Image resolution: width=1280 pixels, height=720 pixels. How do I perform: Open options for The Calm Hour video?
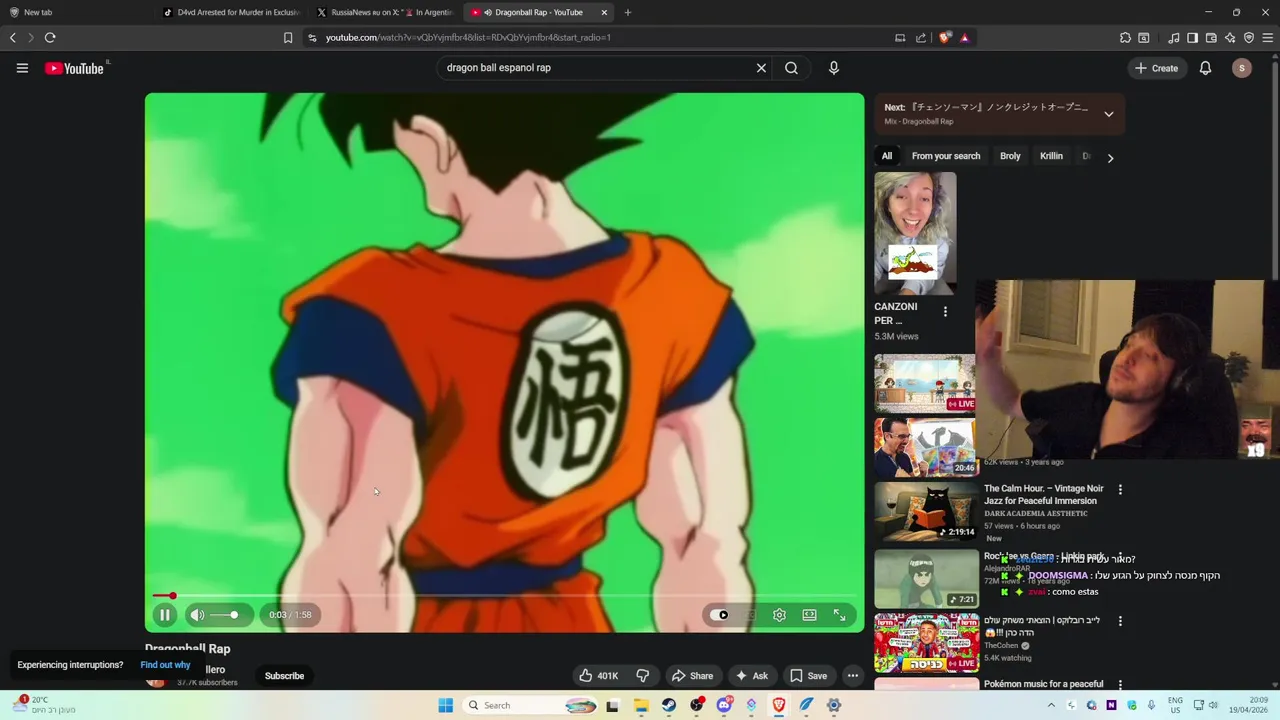pos(1120,490)
